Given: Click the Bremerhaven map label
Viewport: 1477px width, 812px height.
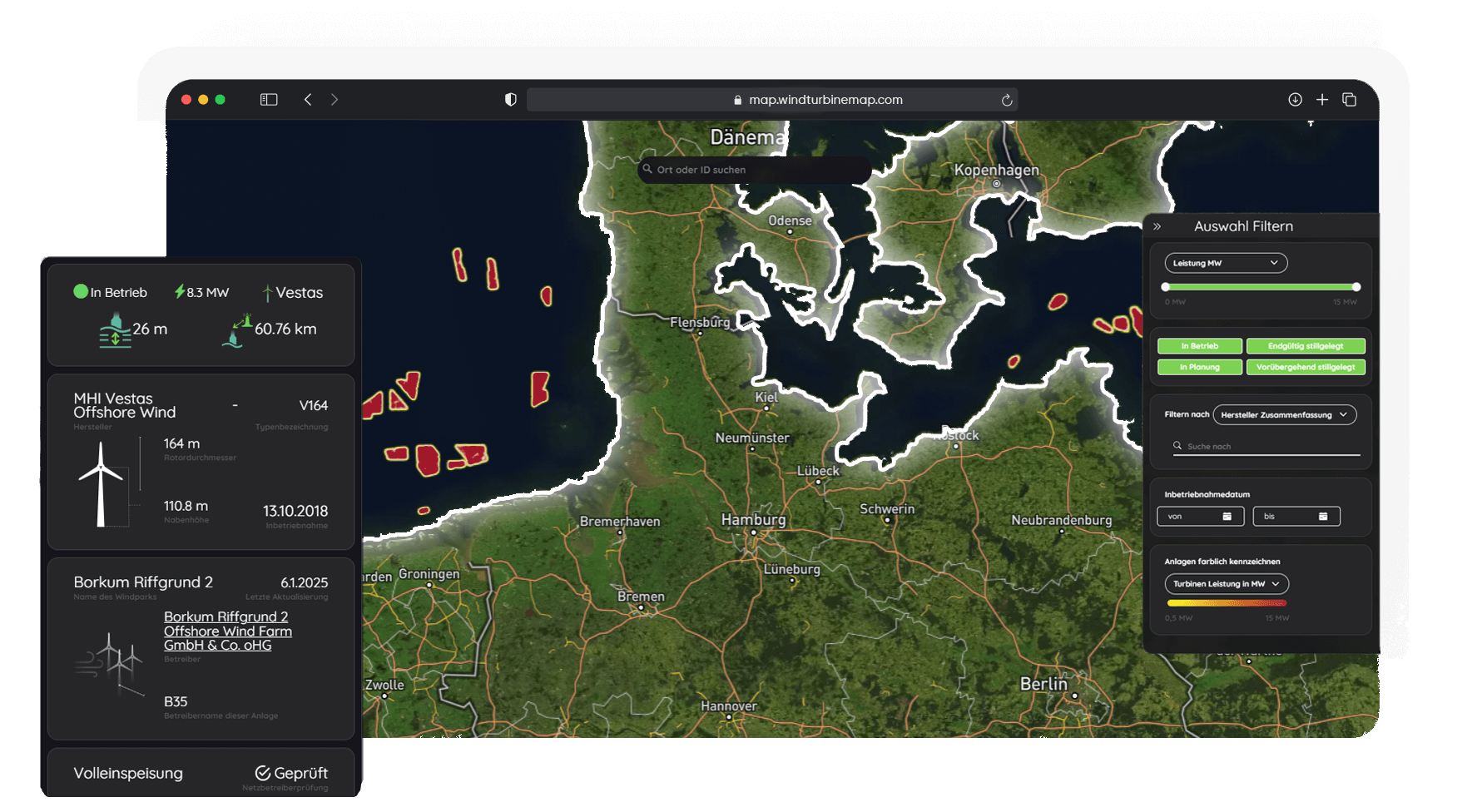Looking at the screenshot, I should [620, 522].
